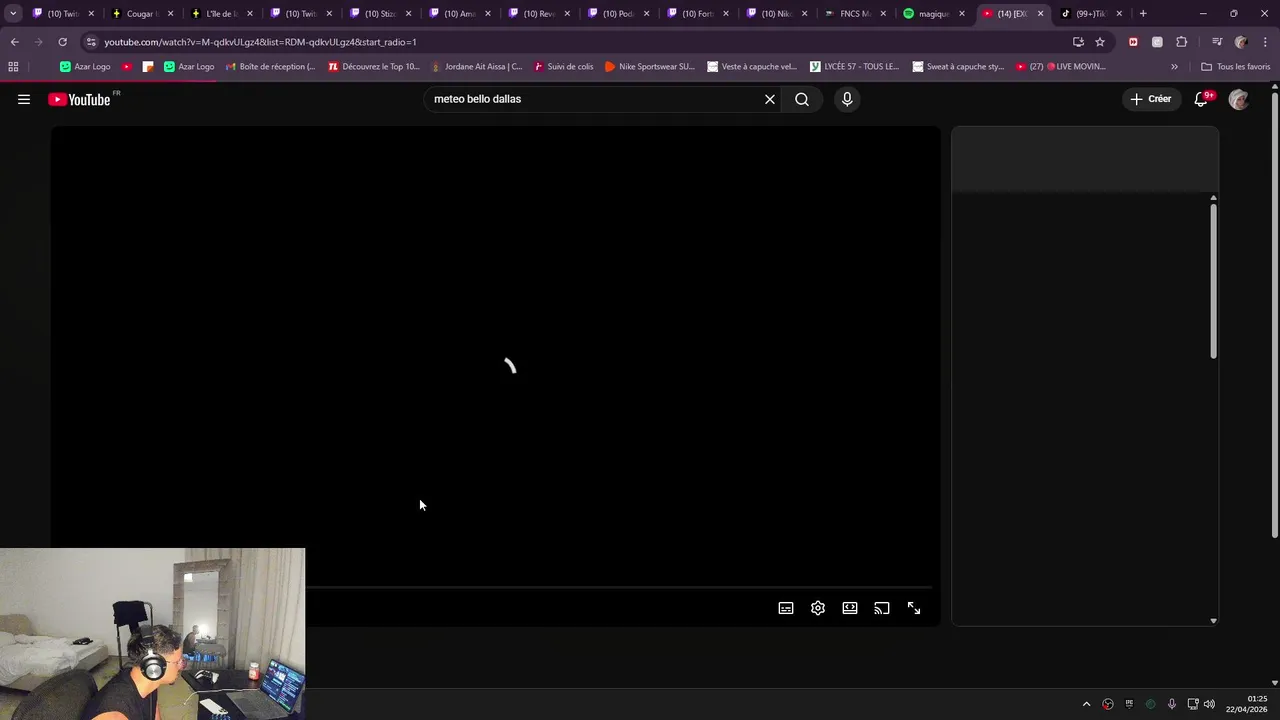Viewport: 1280px width, 720px height.
Task: Cast the video to a device
Action: coord(882,608)
